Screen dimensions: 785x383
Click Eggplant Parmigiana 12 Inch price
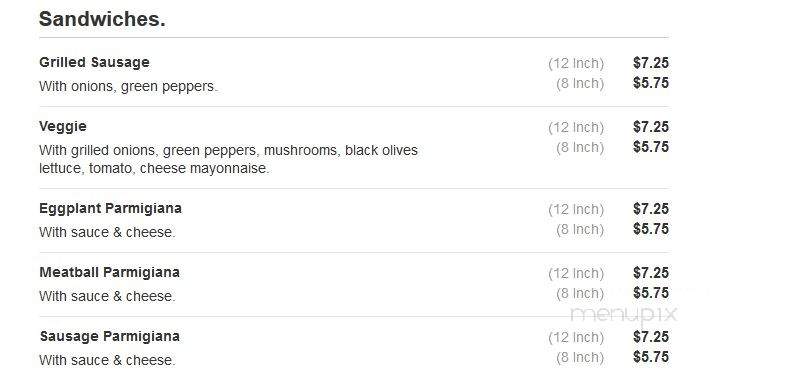(651, 209)
